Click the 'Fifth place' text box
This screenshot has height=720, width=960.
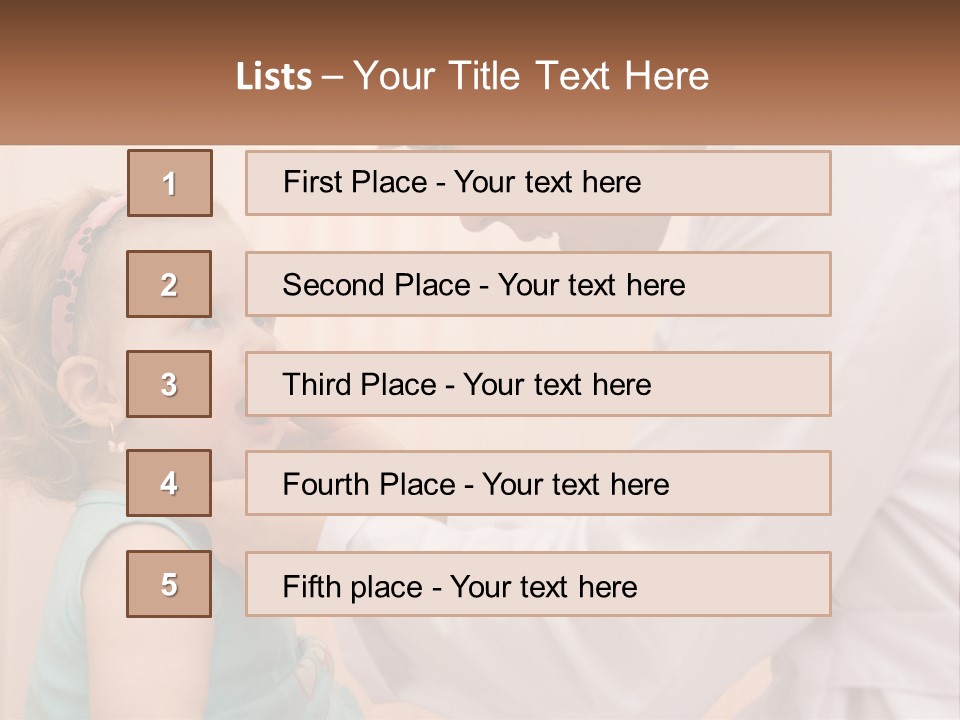pyautogui.click(x=538, y=585)
